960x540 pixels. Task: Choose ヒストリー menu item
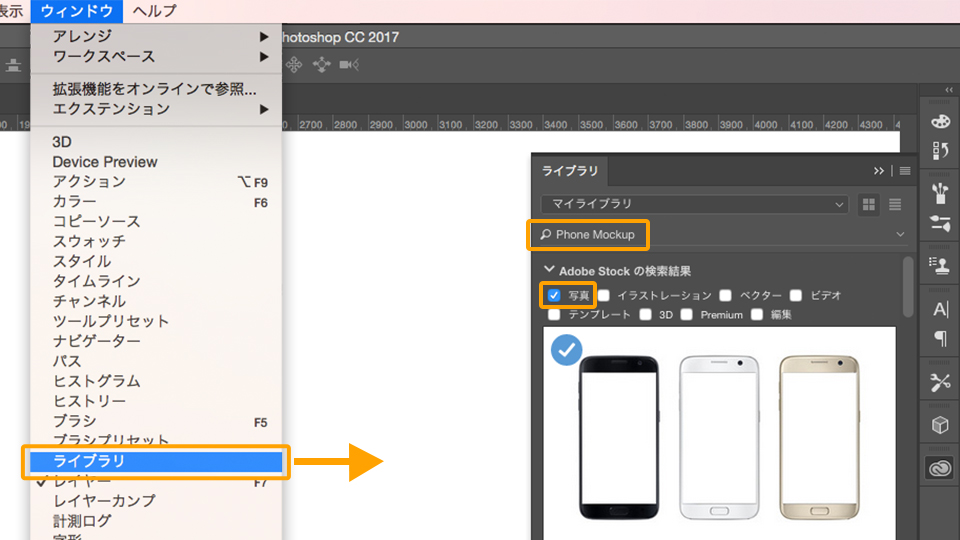pyautogui.click(x=156, y=401)
